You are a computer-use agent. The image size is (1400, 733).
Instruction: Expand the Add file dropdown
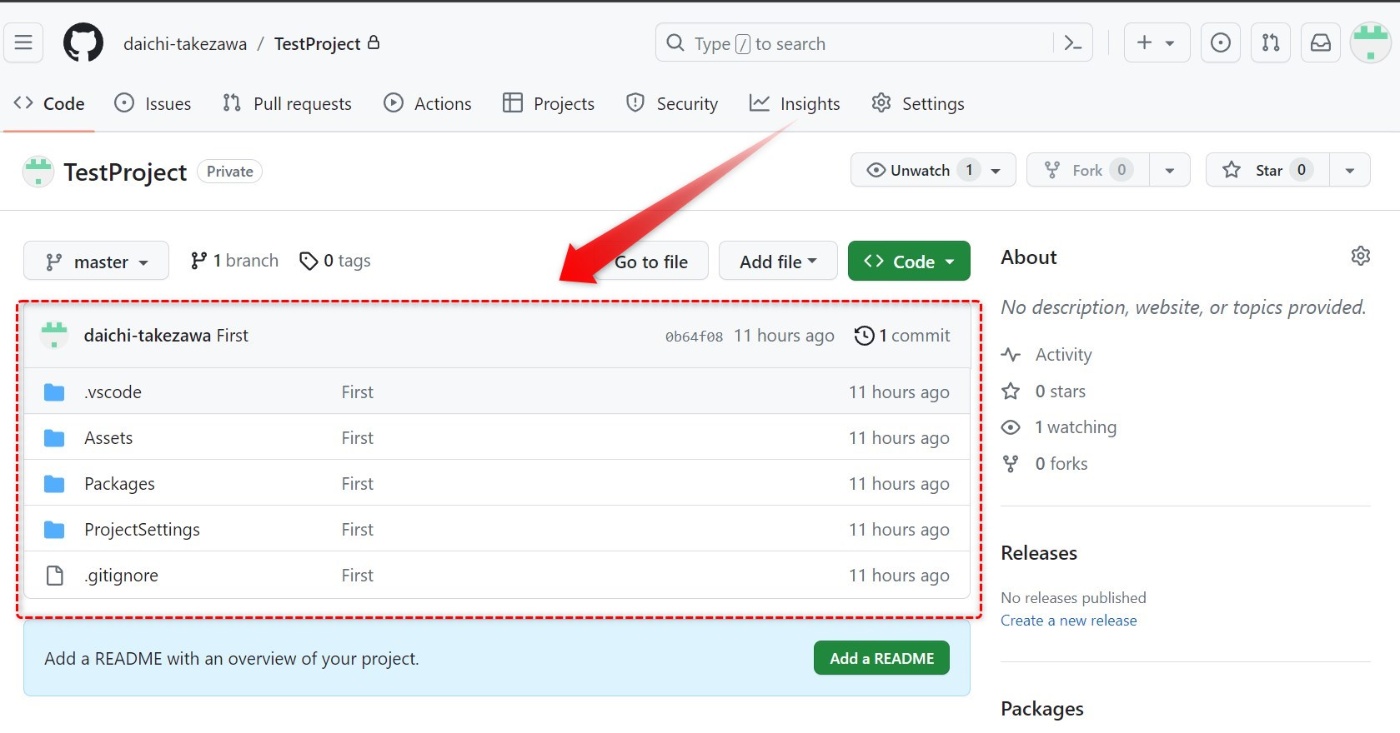coord(778,261)
